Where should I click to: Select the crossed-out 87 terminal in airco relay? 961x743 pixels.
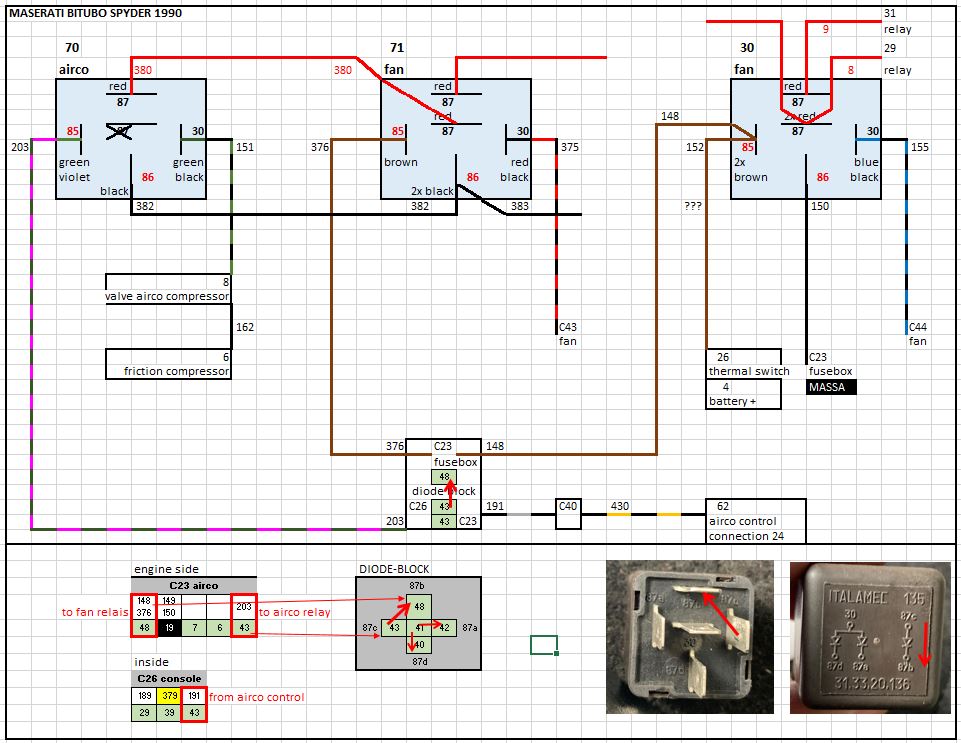[120, 131]
